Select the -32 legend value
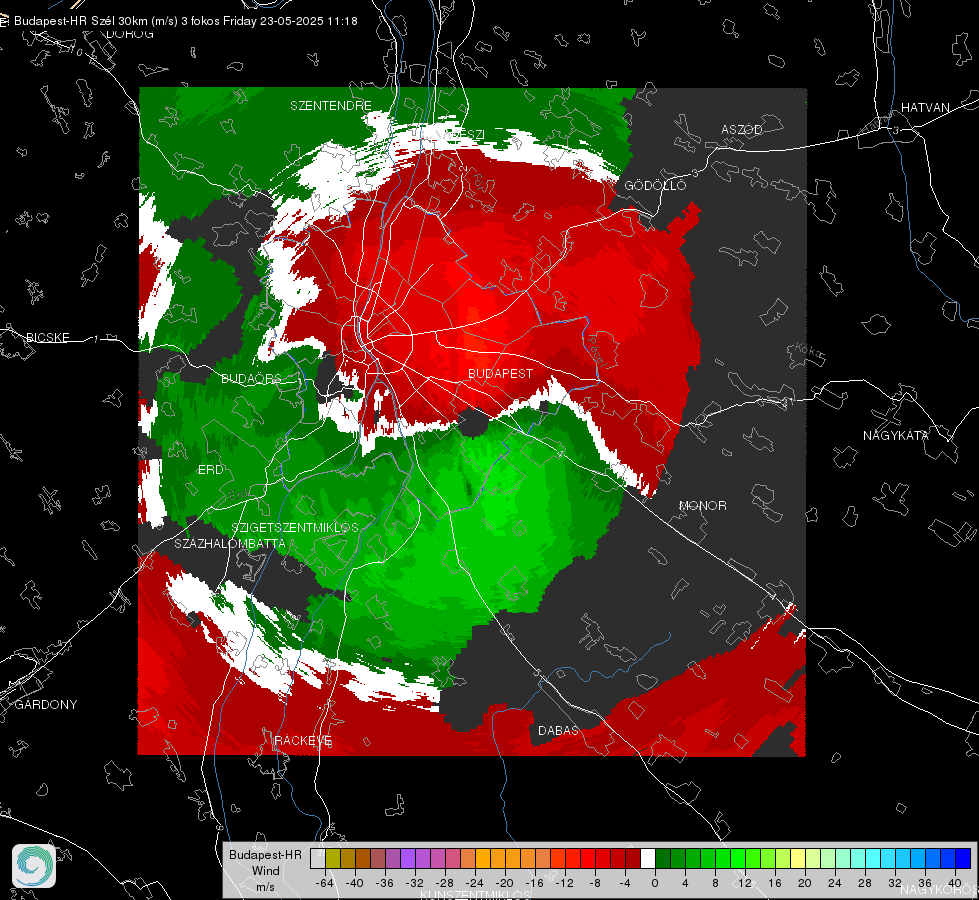The width and height of the screenshot is (979, 900). pyautogui.click(x=415, y=883)
